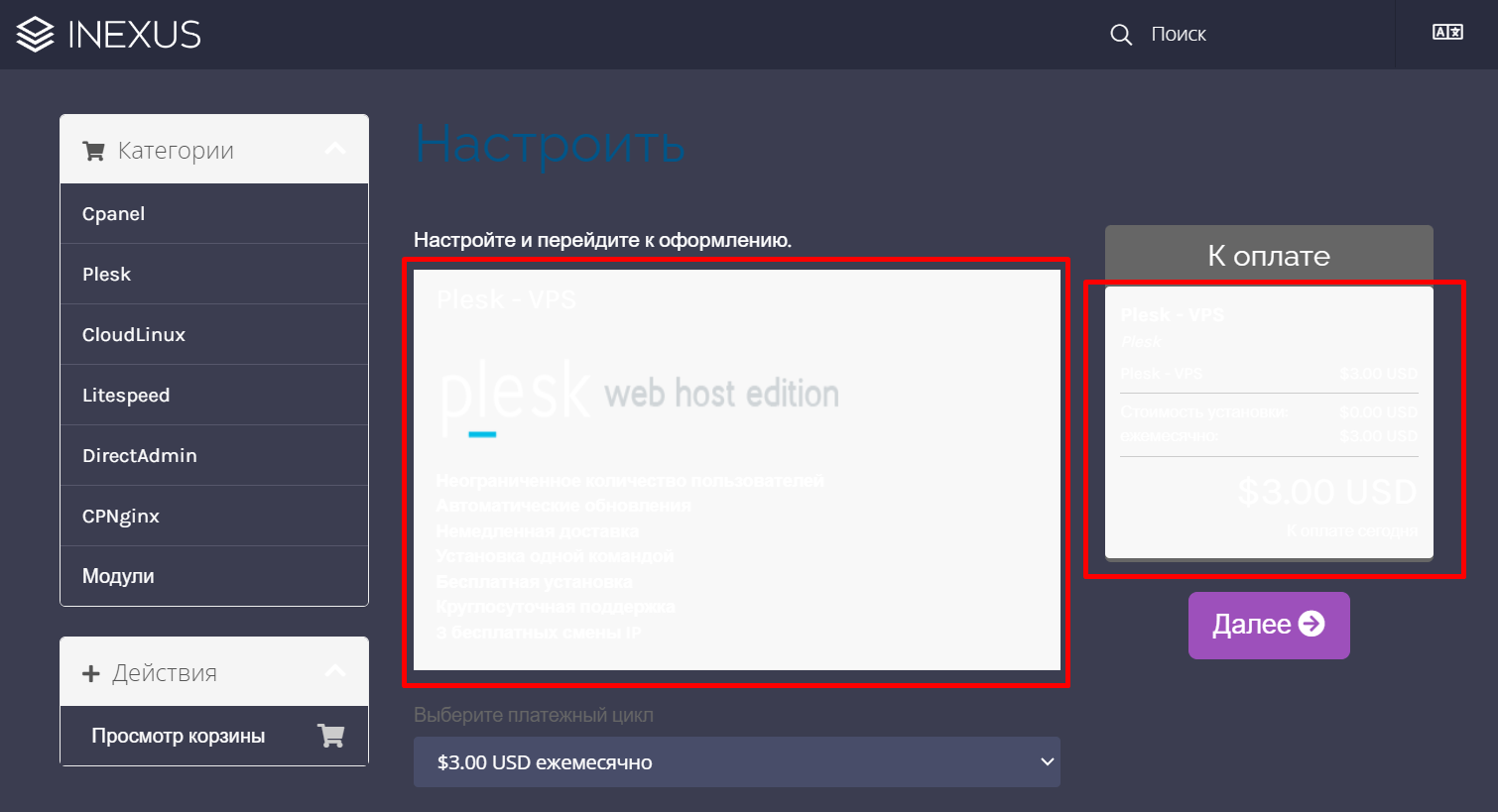Viewport: 1498px width, 812px height.
Task: Collapse the Категории panel using its chevron
Action: [x=335, y=150]
